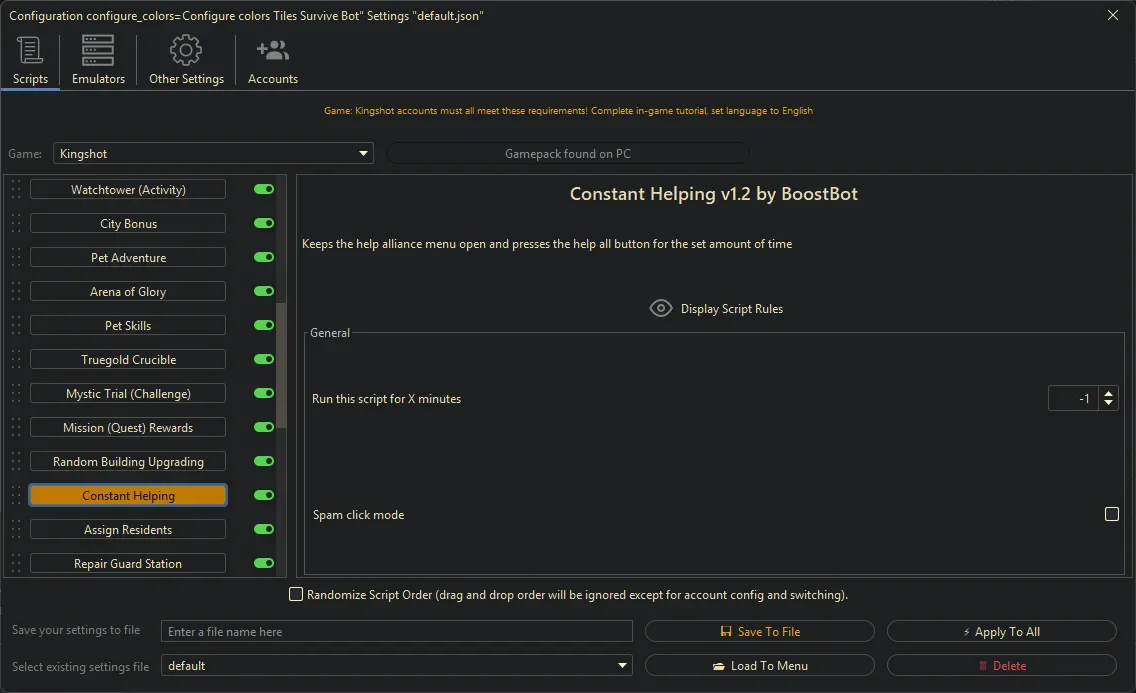Image resolution: width=1136 pixels, height=693 pixels.
Task: Expand the existing settings file dropdown
Action: tap(621, 665)
